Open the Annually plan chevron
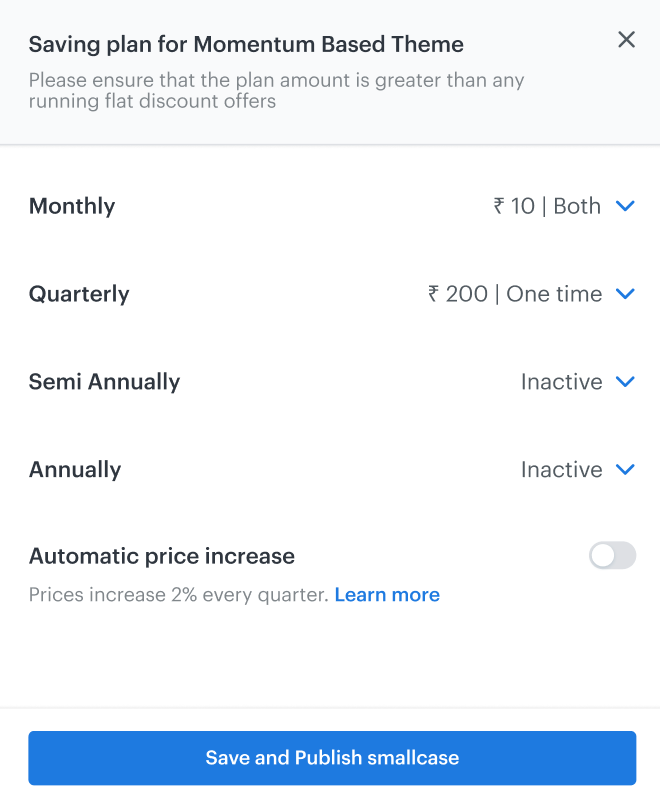660x804 pixels. coord(625,470)
